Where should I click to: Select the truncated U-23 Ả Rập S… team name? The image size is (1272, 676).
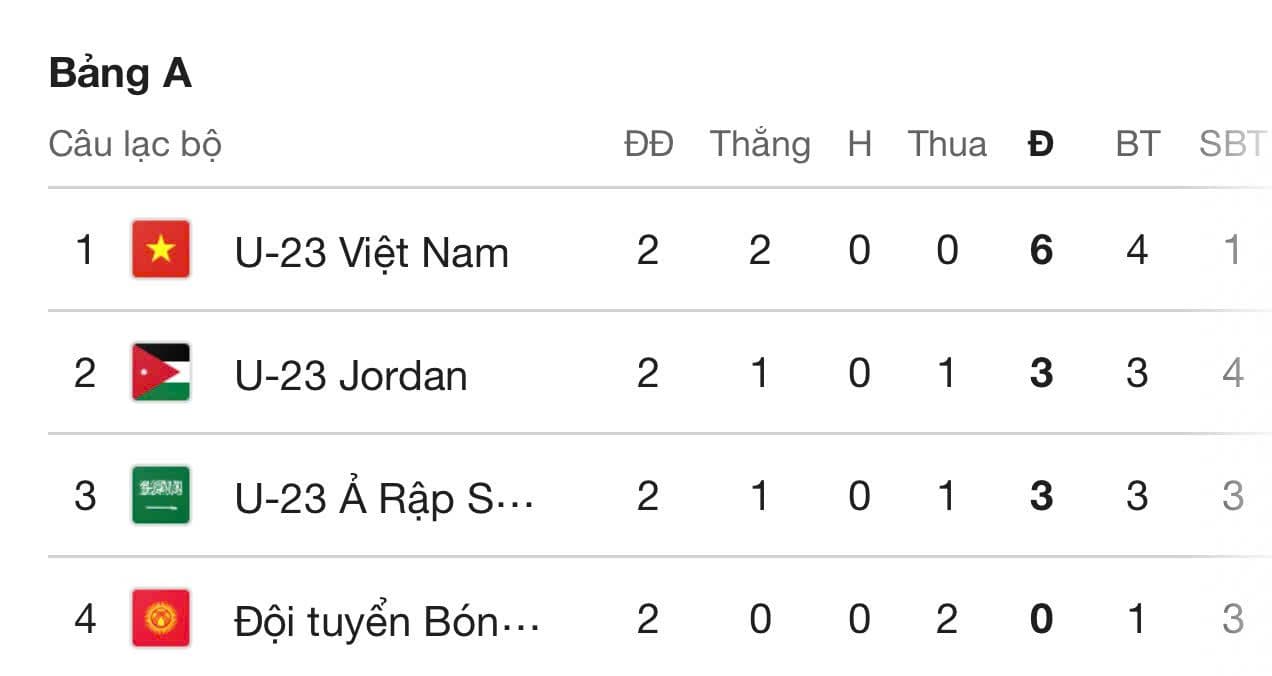pyautogui.click(x=384, y=499)
